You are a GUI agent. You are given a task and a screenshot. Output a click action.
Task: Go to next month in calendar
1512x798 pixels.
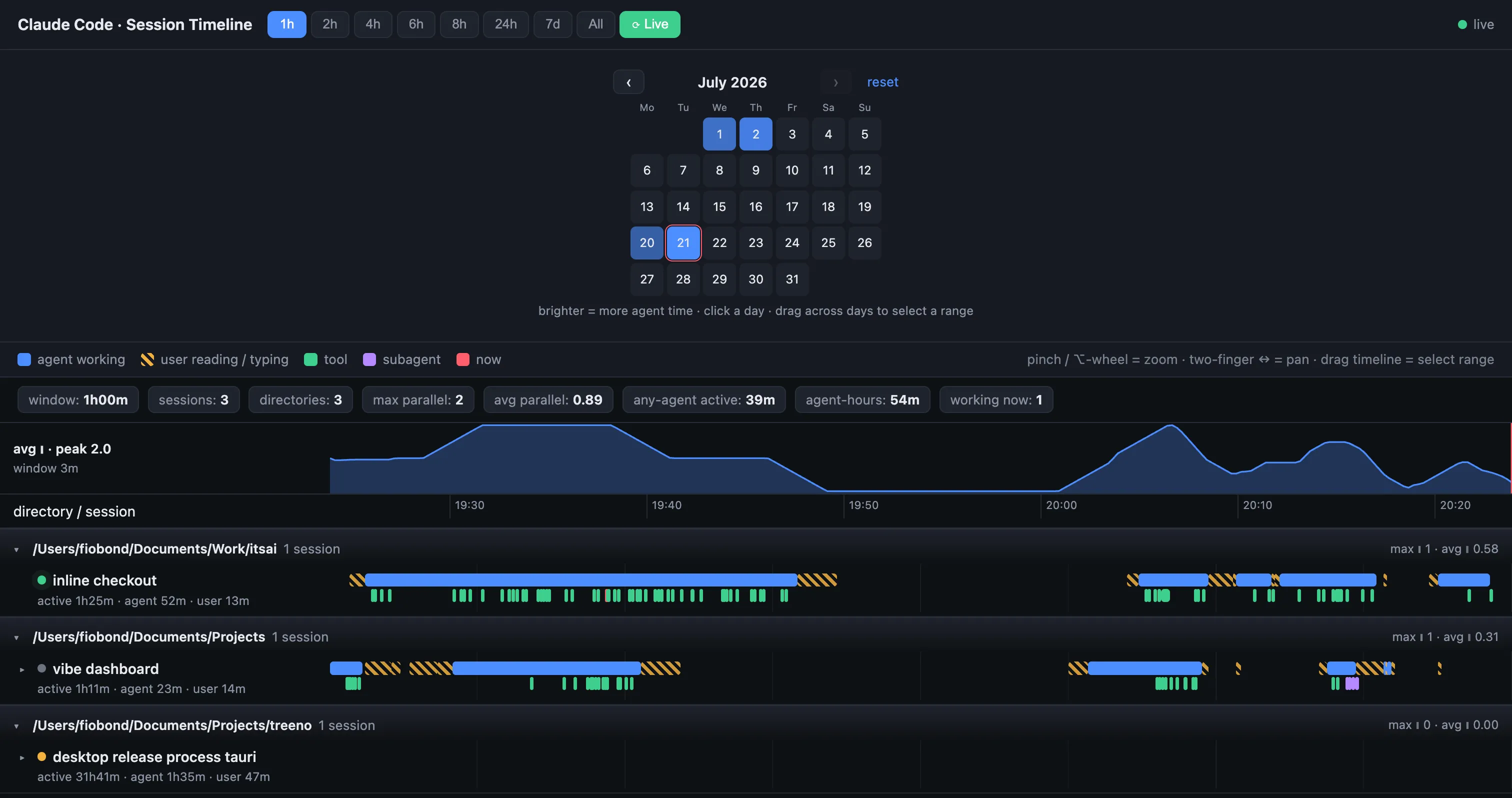(836, 82)
